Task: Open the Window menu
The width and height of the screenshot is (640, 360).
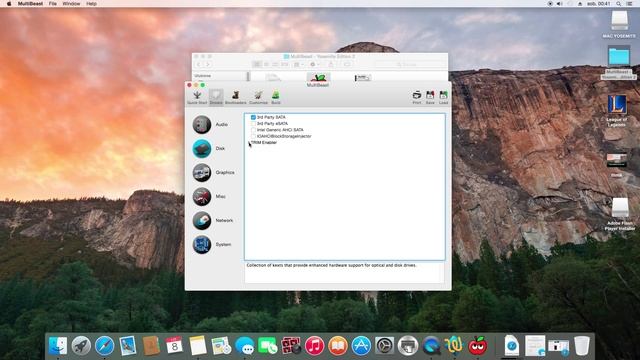Action: (x=71, y=4)
